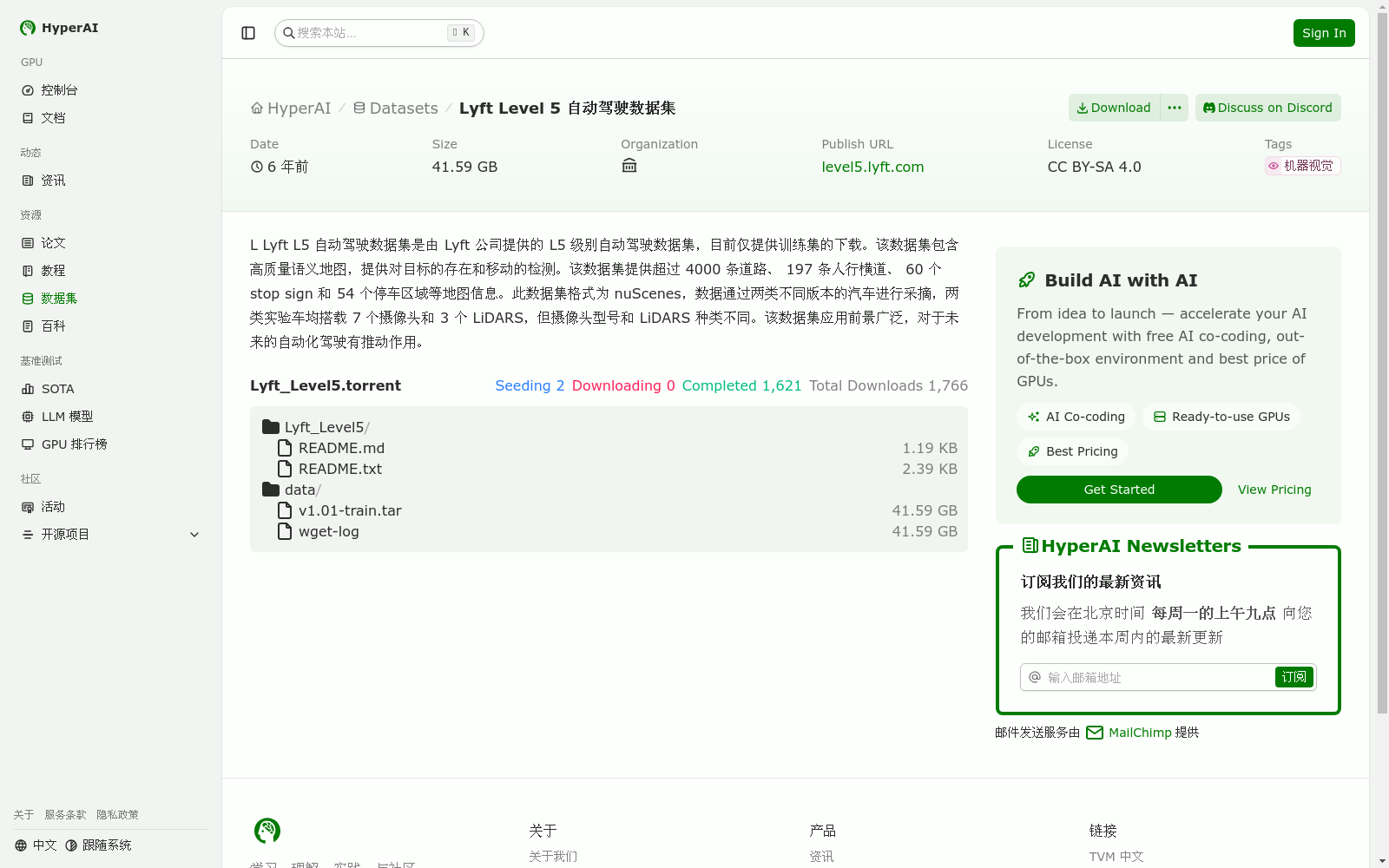Screen dimensions: 1389x868
Task: Open LLM 模型 in sidebar
Action: pyautogui.click(x=110, y=417)
